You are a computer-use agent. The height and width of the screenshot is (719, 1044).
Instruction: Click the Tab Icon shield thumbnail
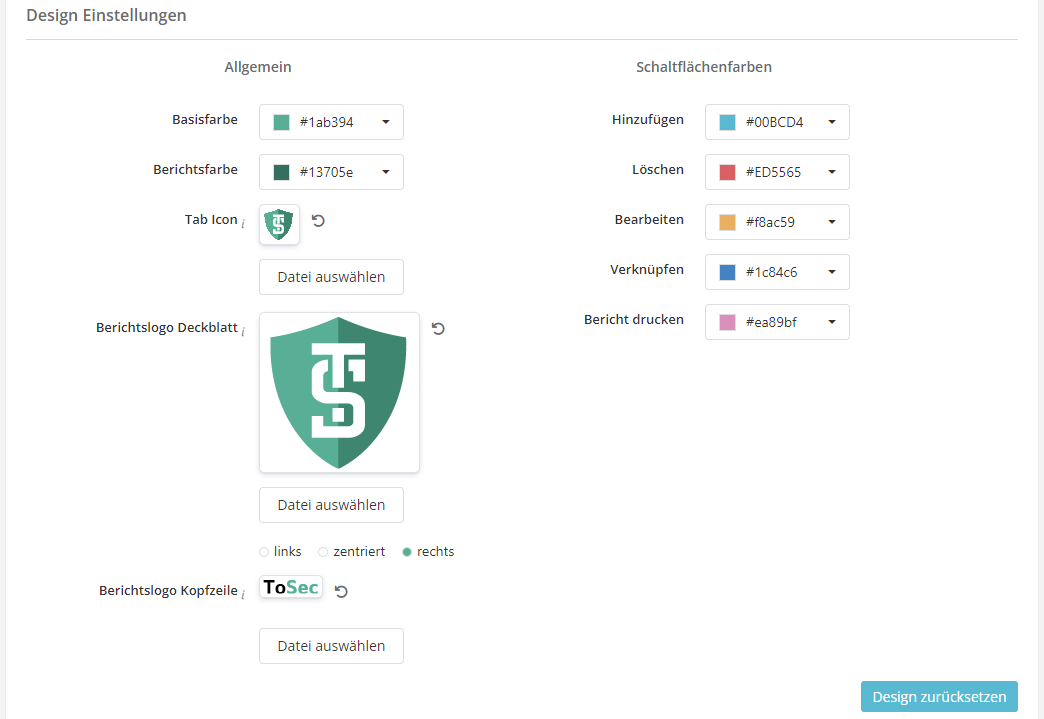[x=279, y=224]
